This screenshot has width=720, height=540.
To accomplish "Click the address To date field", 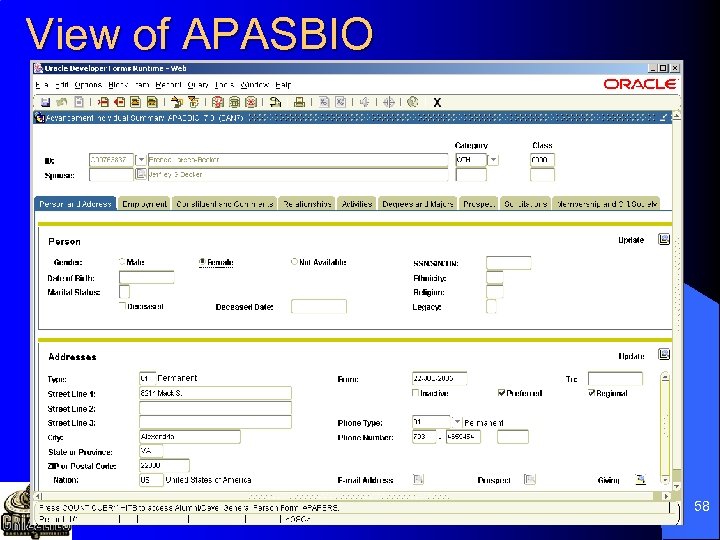I will 615,378.
